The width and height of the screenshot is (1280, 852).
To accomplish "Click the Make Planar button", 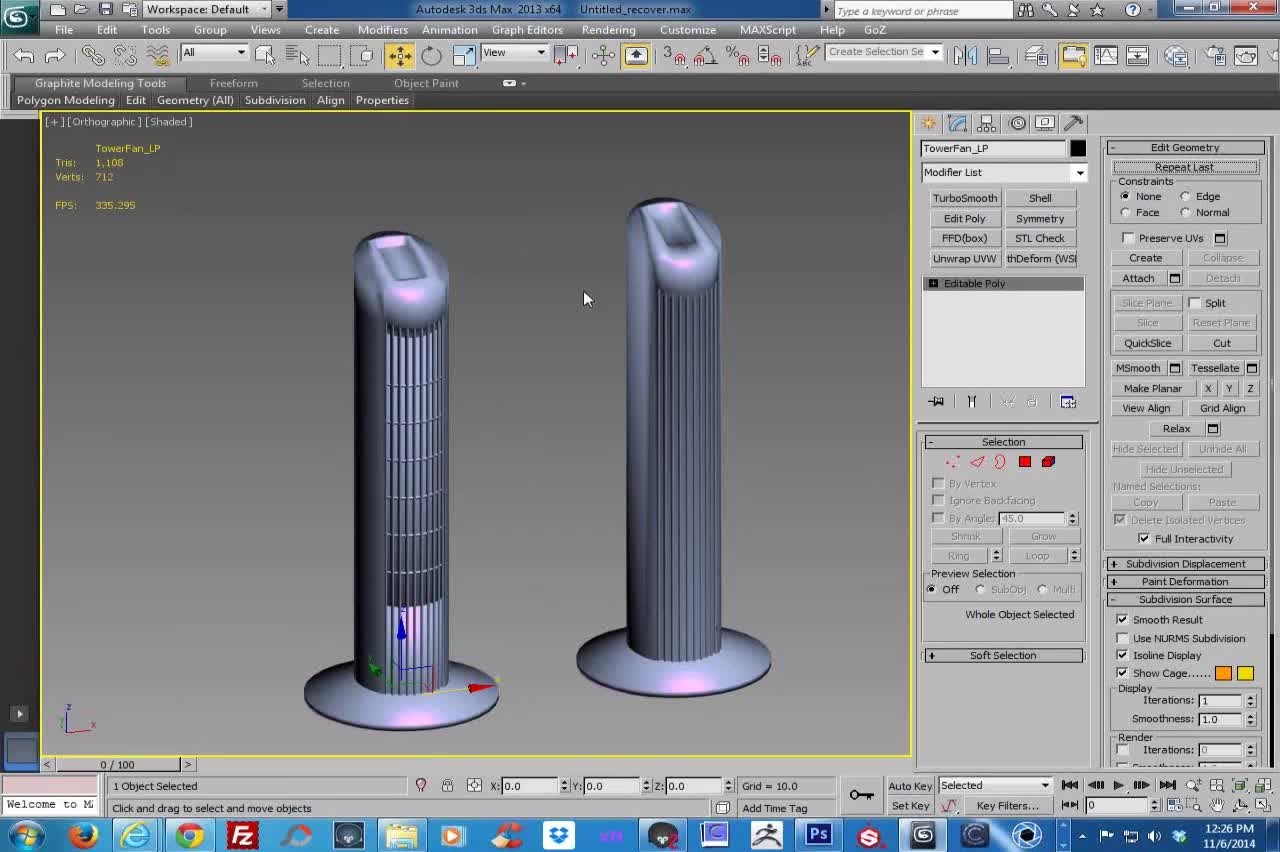I will tap(1153, 389).
